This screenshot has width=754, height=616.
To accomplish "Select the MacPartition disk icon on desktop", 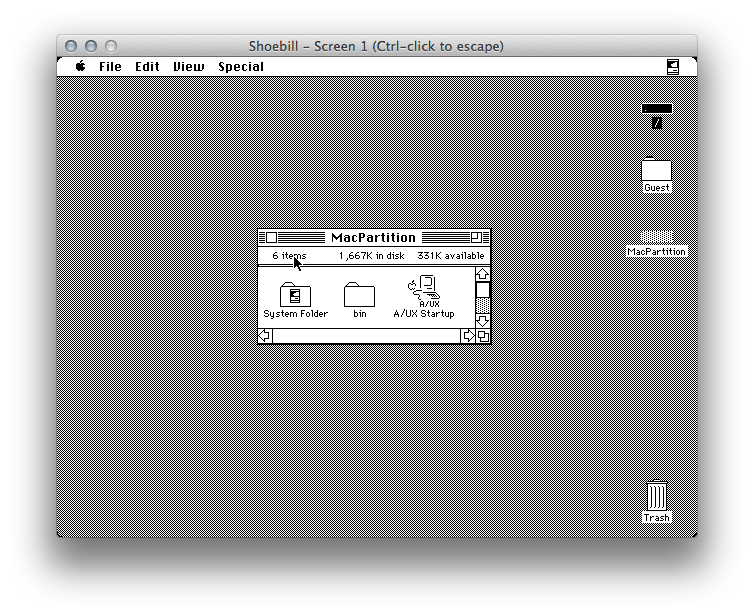I will coord(657,236).
